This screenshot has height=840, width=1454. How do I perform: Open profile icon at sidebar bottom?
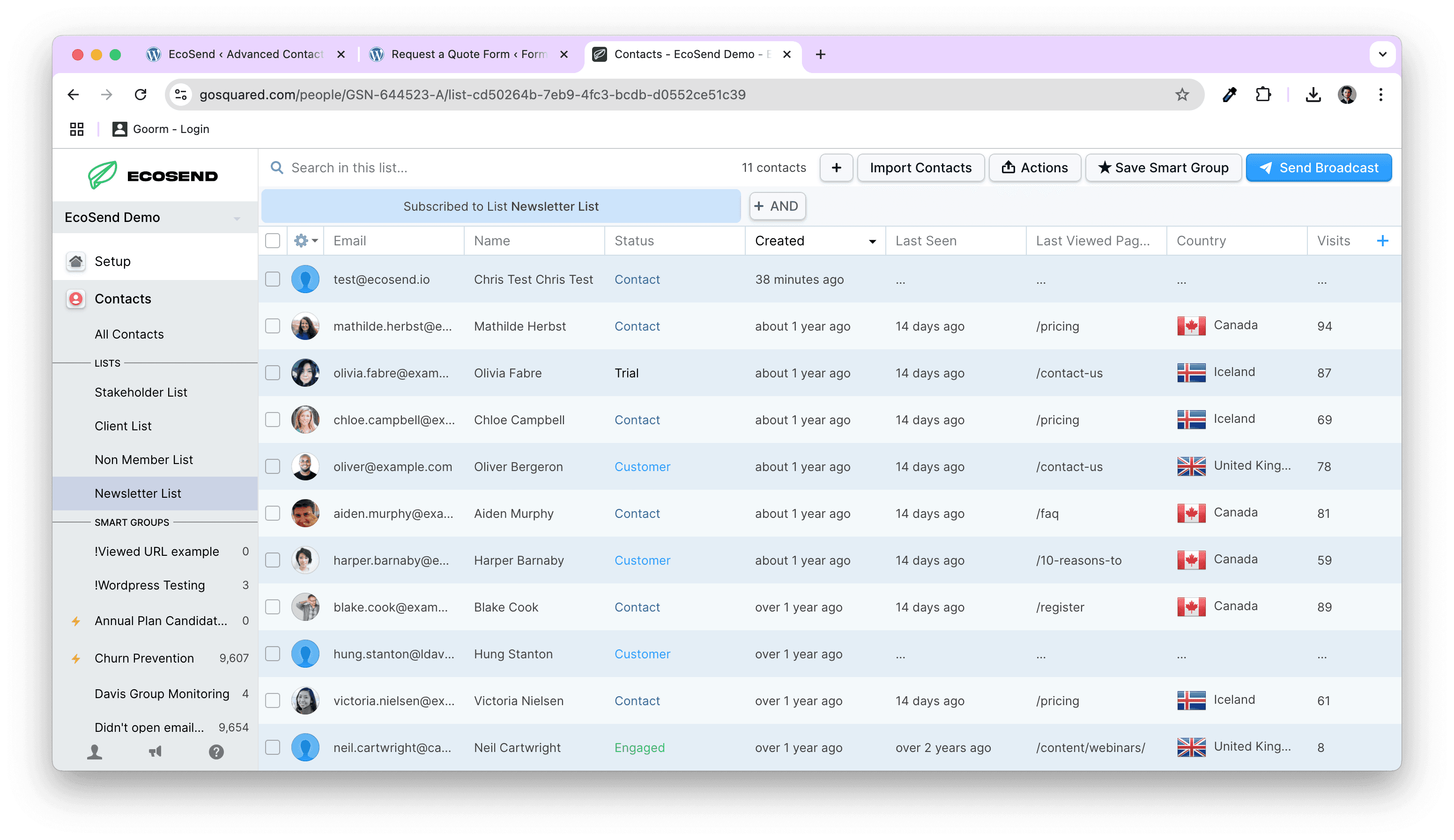coord(95,752)
